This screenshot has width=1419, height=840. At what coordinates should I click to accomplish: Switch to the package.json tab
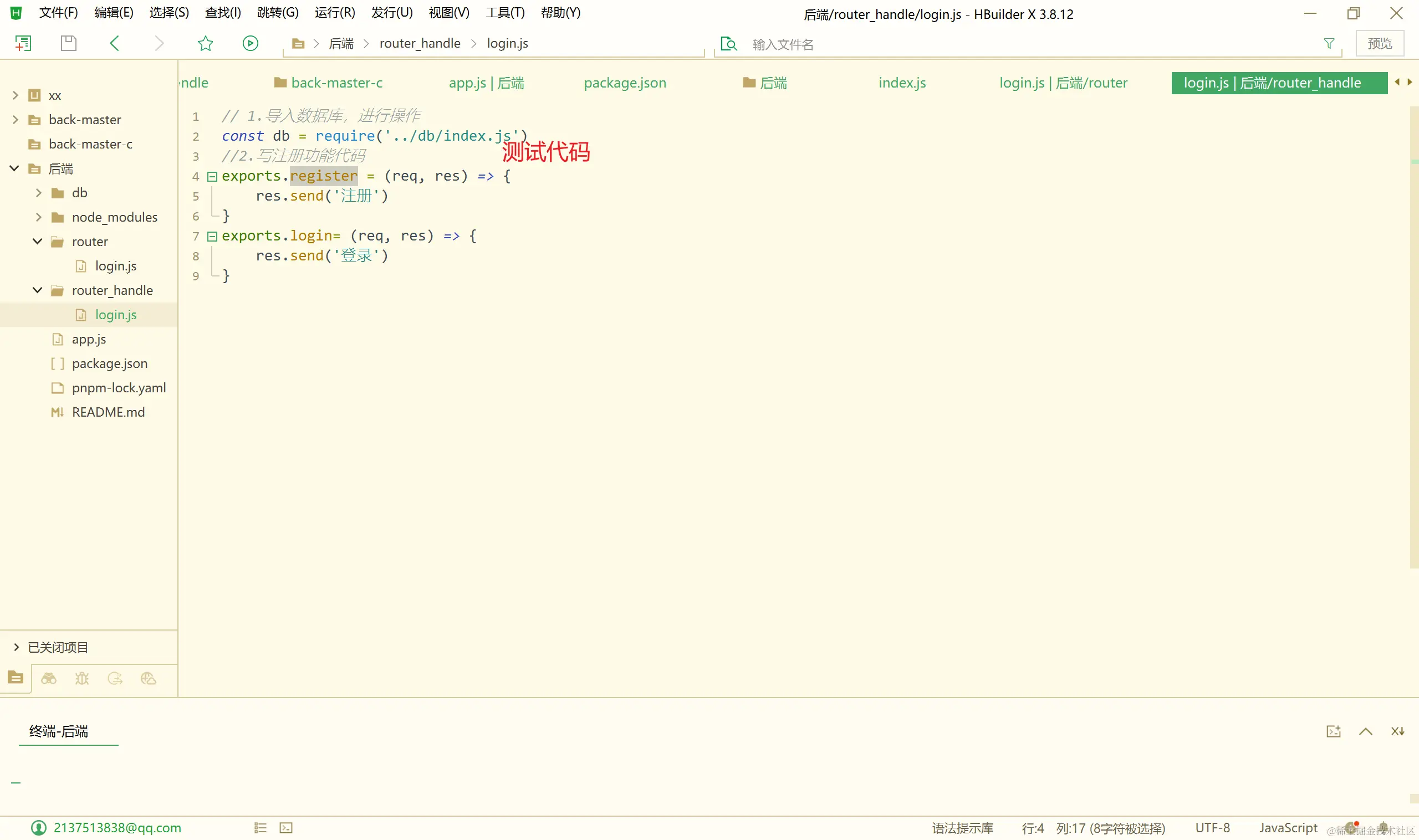624,83
